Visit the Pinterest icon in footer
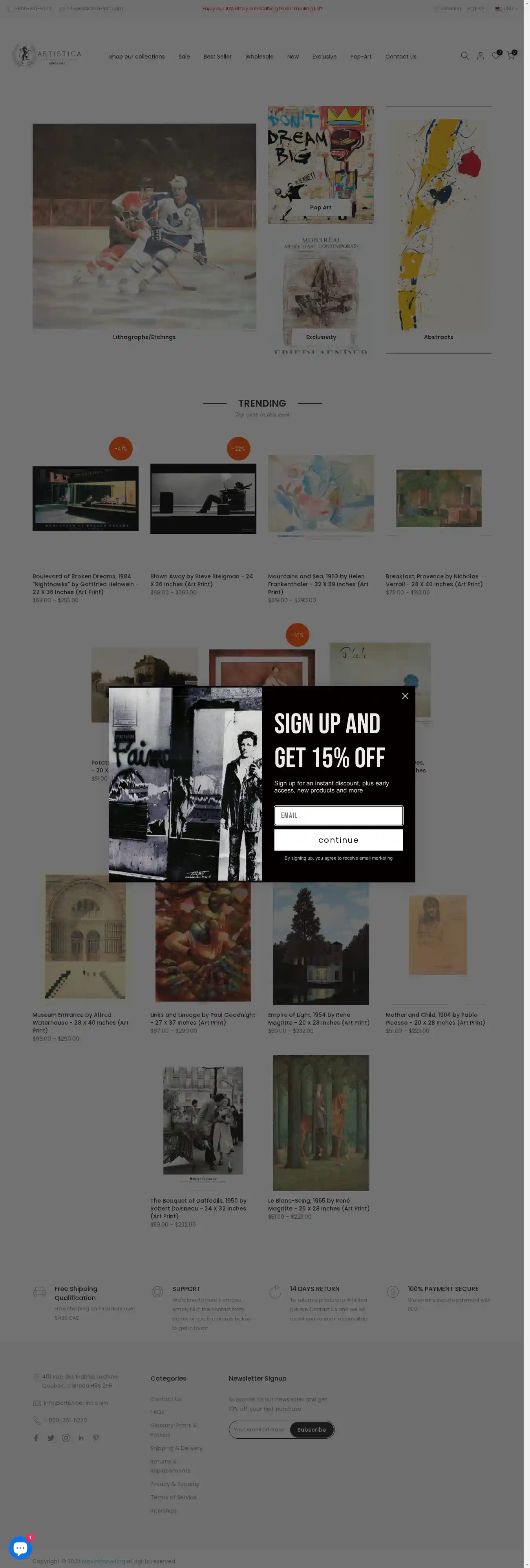Viewport: 530px width, 1568px height. click(95, 1438)
